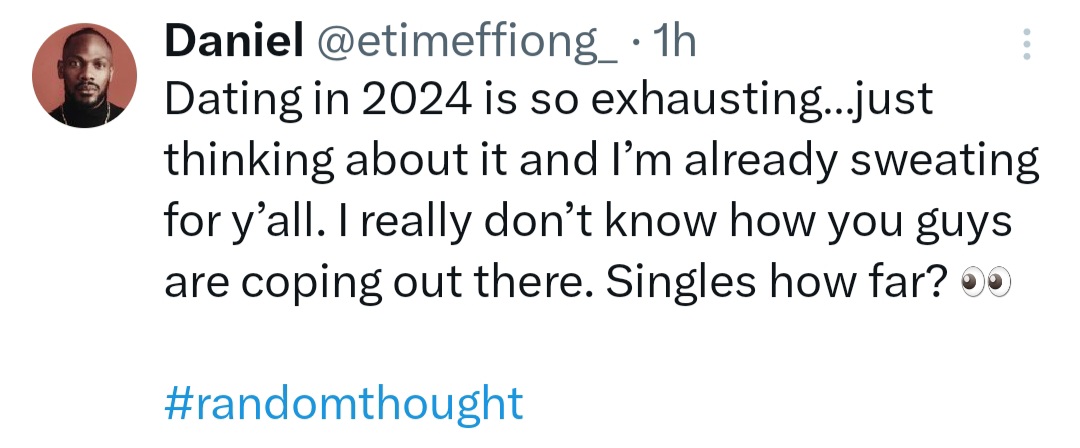1080x448 pixels.
Task: Open the @etimeffiong_ handle link
Action: click(x=467, y=41)
